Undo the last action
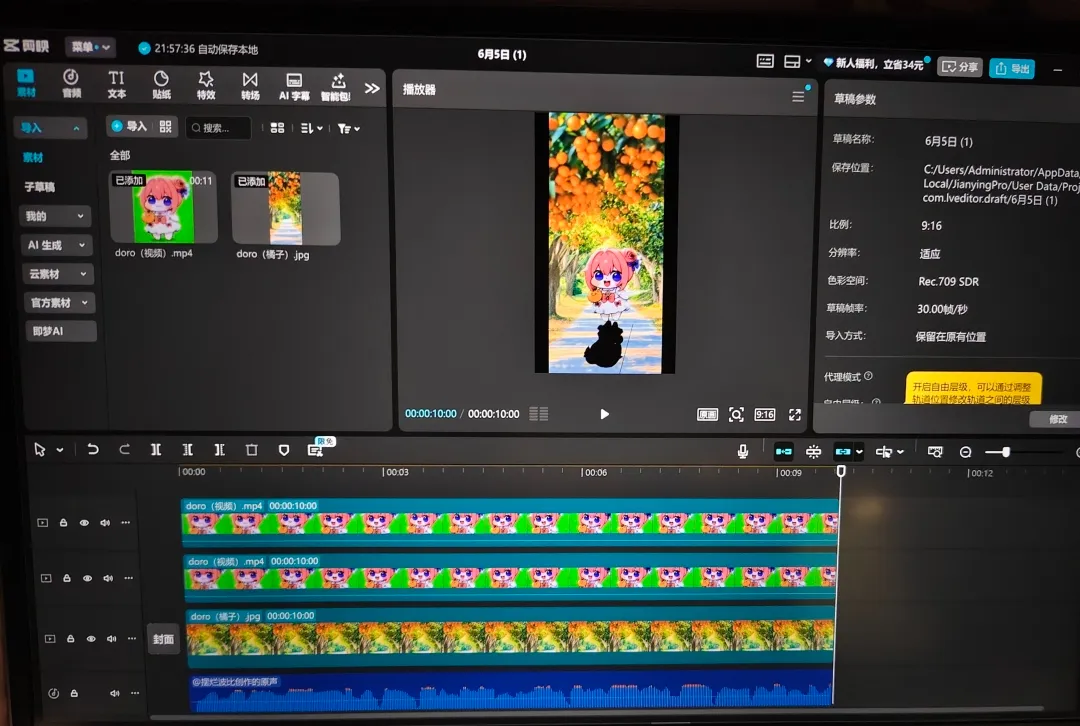Image resolution: width=1080 pixels, height=726 pixels. click(92, 449)
